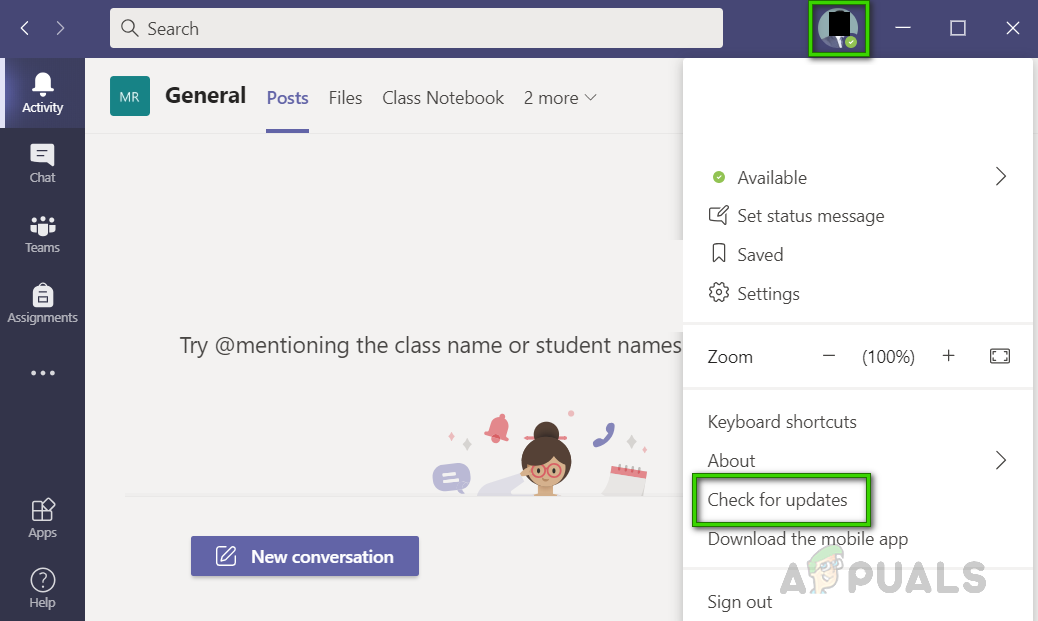Open the '2 more' tabs dropdown
1038x621 pixels.
point(560,98)
